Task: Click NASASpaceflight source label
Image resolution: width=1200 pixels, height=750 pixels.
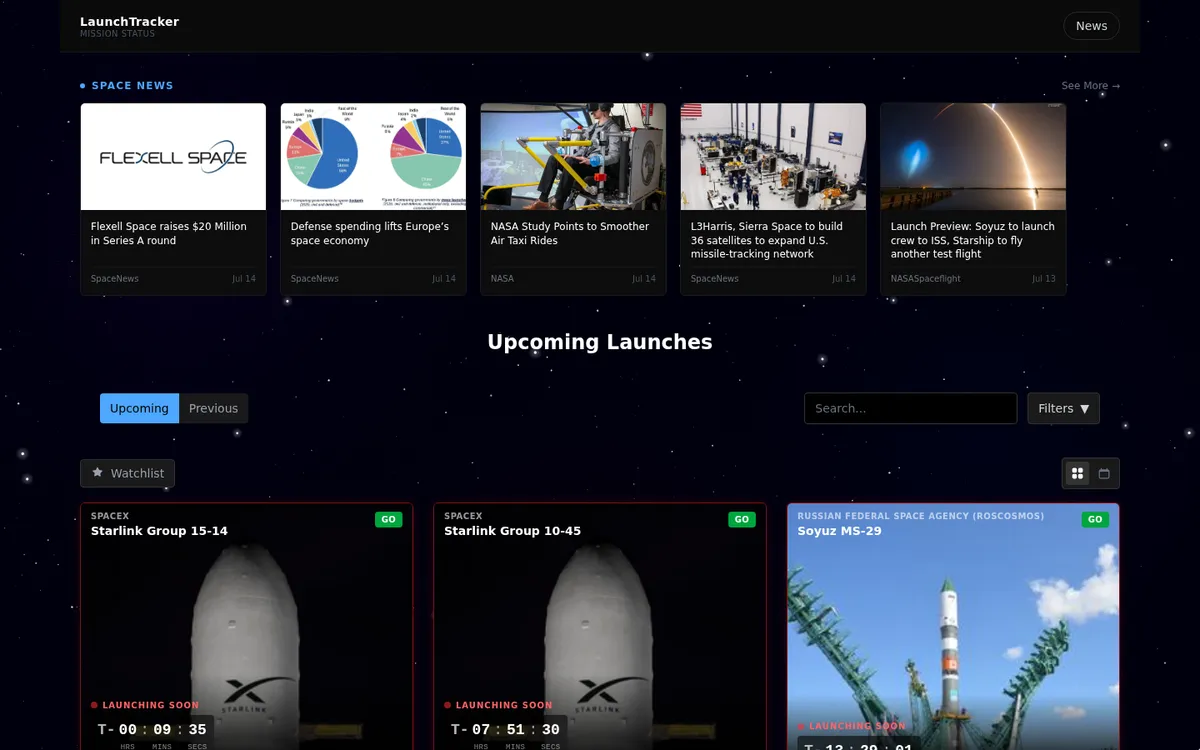Action: point(925,279)
